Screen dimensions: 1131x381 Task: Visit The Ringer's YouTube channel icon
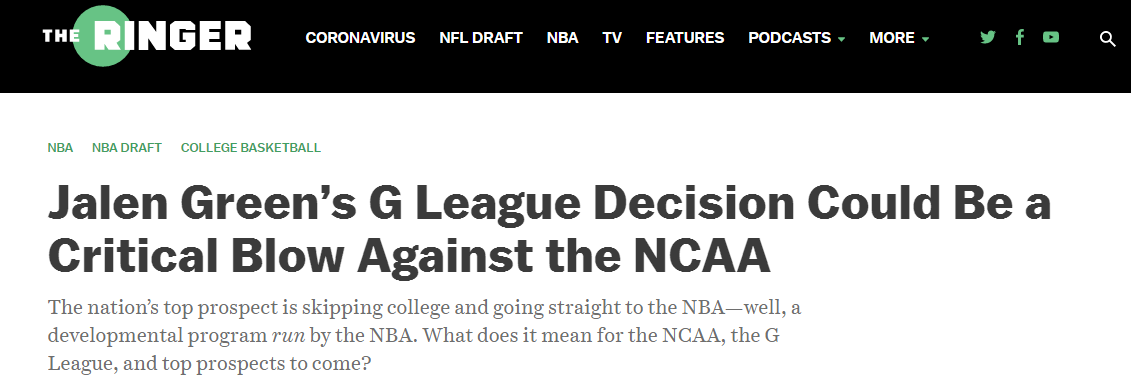1051,38
